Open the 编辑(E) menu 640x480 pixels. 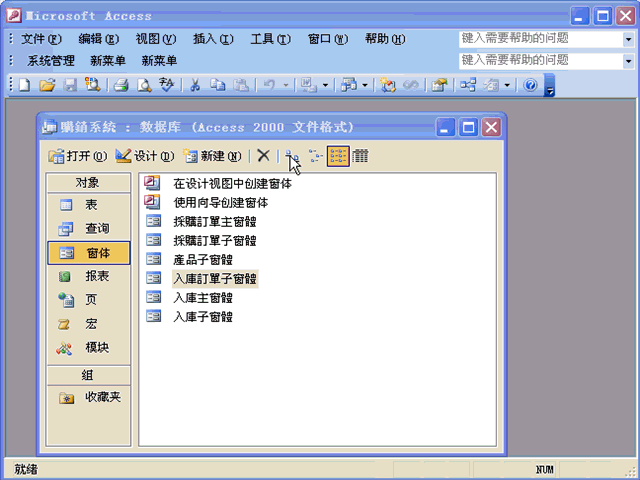pyautogui.click(x=98, y=39)
